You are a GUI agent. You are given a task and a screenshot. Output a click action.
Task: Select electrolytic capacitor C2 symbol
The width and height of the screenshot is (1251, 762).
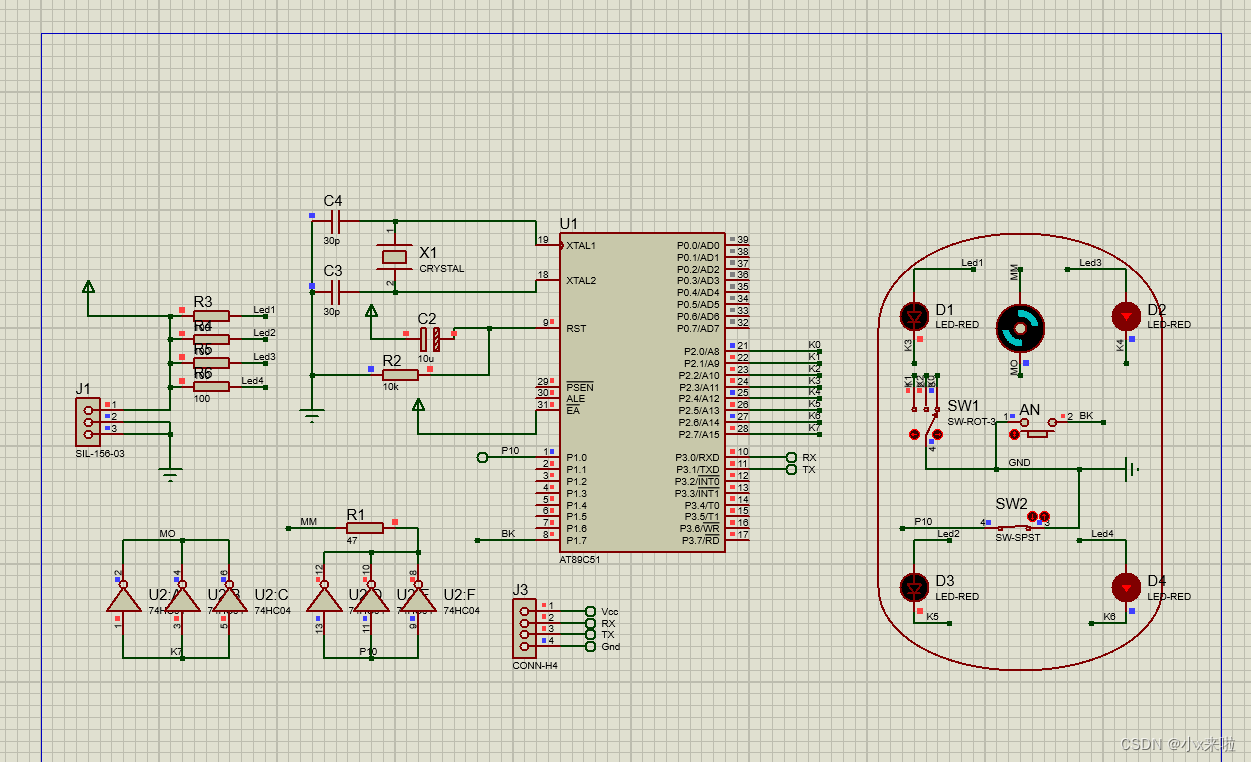pos(429,338)
